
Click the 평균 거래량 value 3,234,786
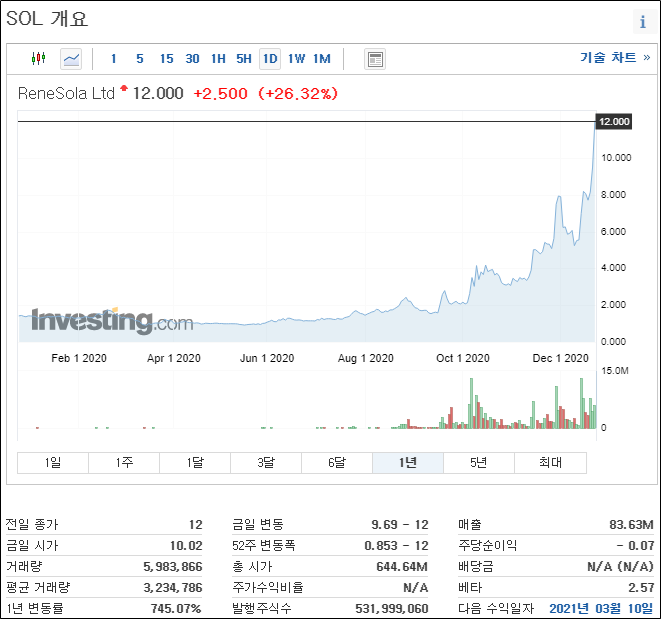tap(173, 588)
